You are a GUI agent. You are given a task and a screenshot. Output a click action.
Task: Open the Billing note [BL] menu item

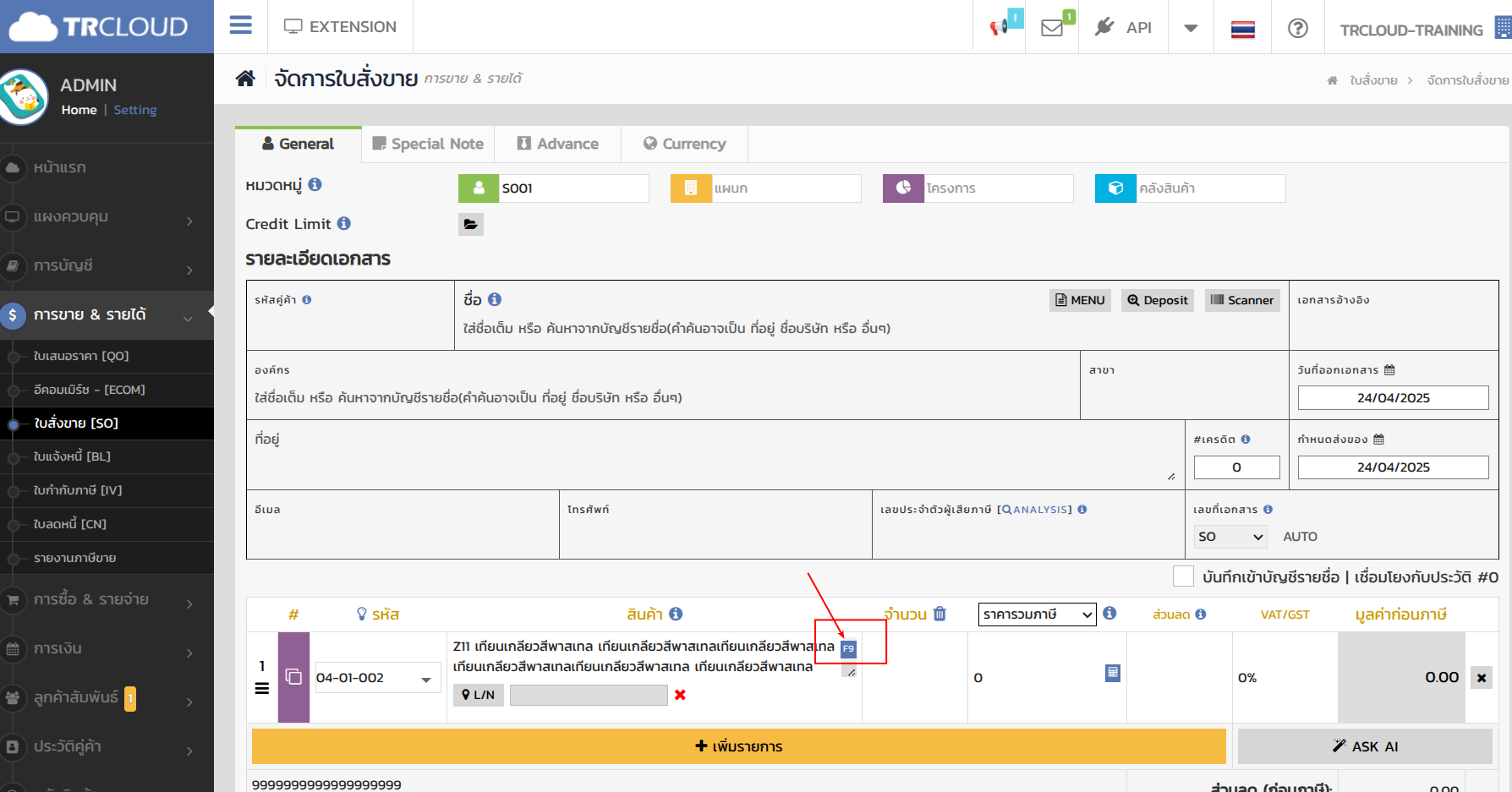click(72, 456)
